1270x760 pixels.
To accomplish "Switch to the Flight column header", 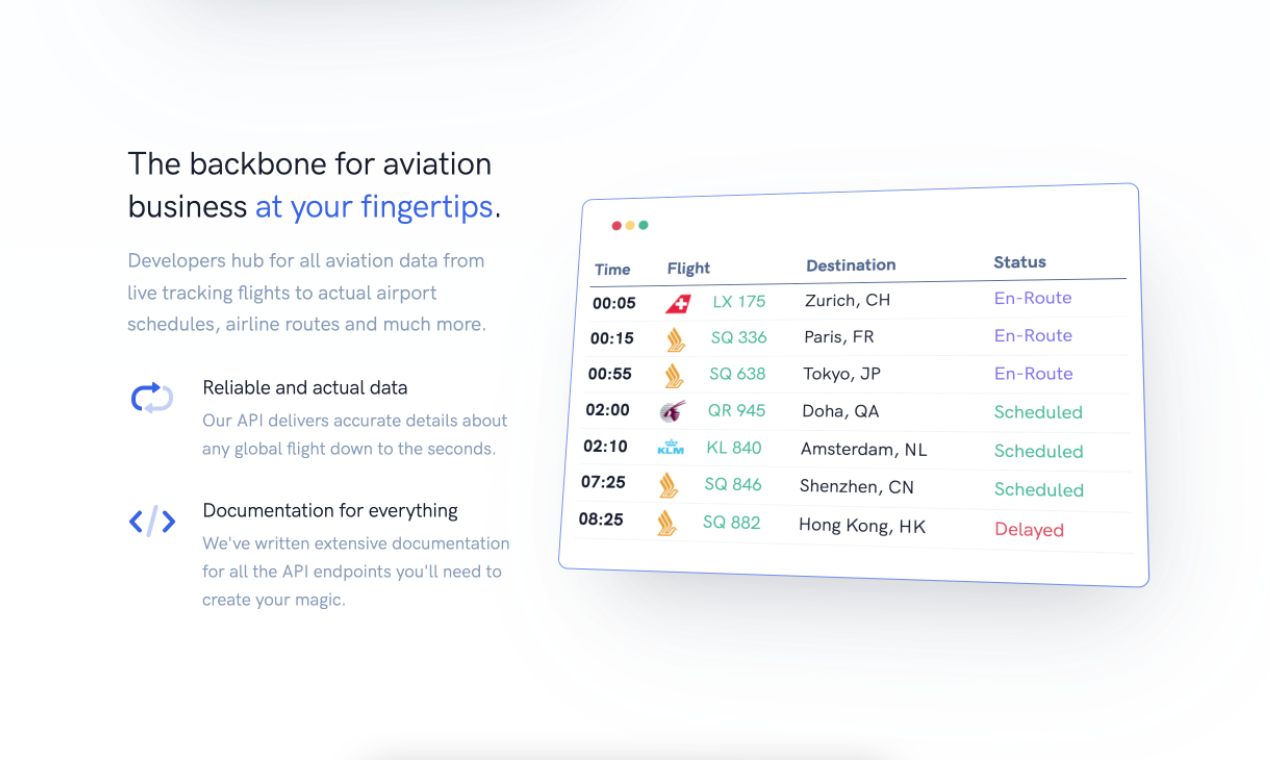I will coord(688,268).
